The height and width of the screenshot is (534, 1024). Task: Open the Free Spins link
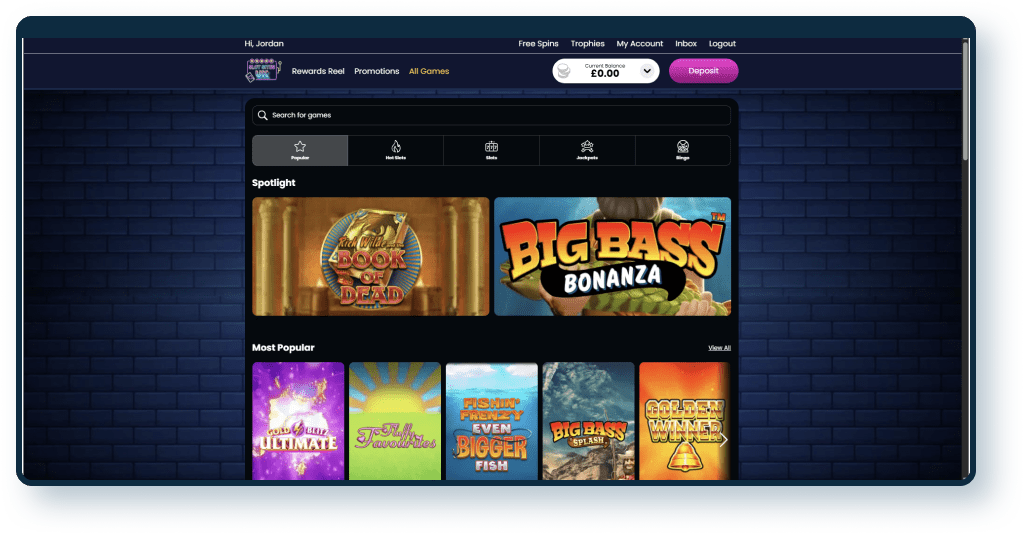coord(538,44)
